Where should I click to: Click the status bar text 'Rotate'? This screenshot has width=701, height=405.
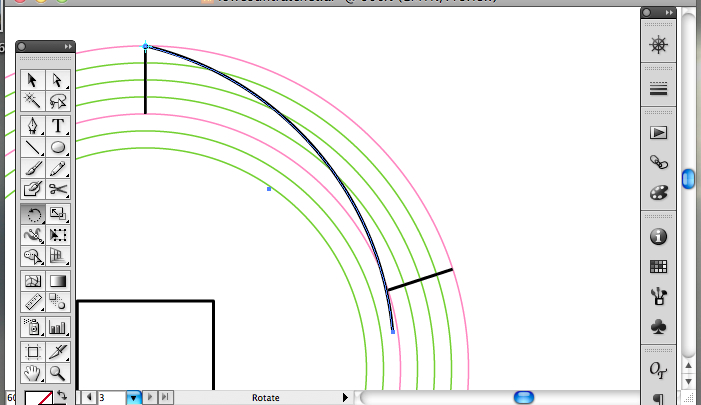(266, 397)
